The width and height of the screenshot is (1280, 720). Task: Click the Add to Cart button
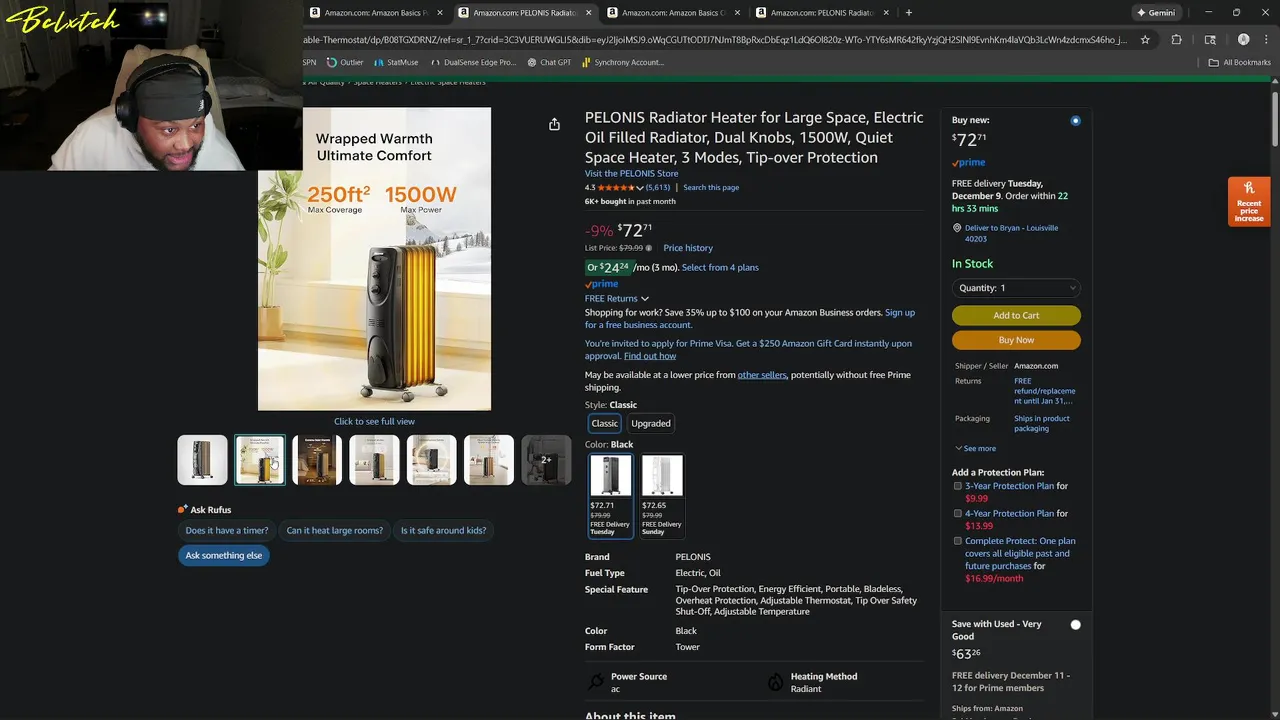click(1016, 315)
